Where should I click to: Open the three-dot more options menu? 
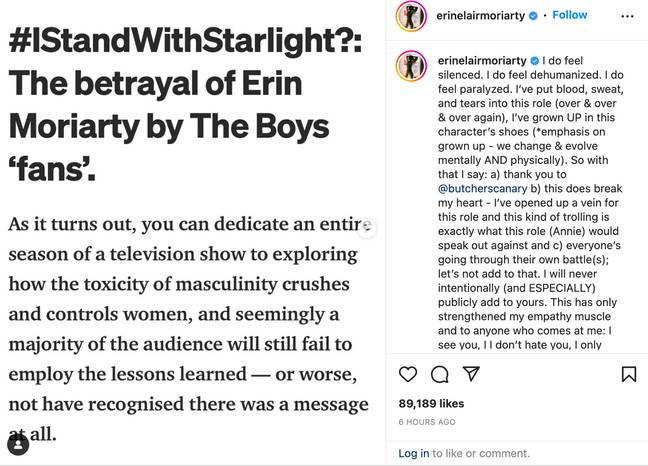point(627,16)
